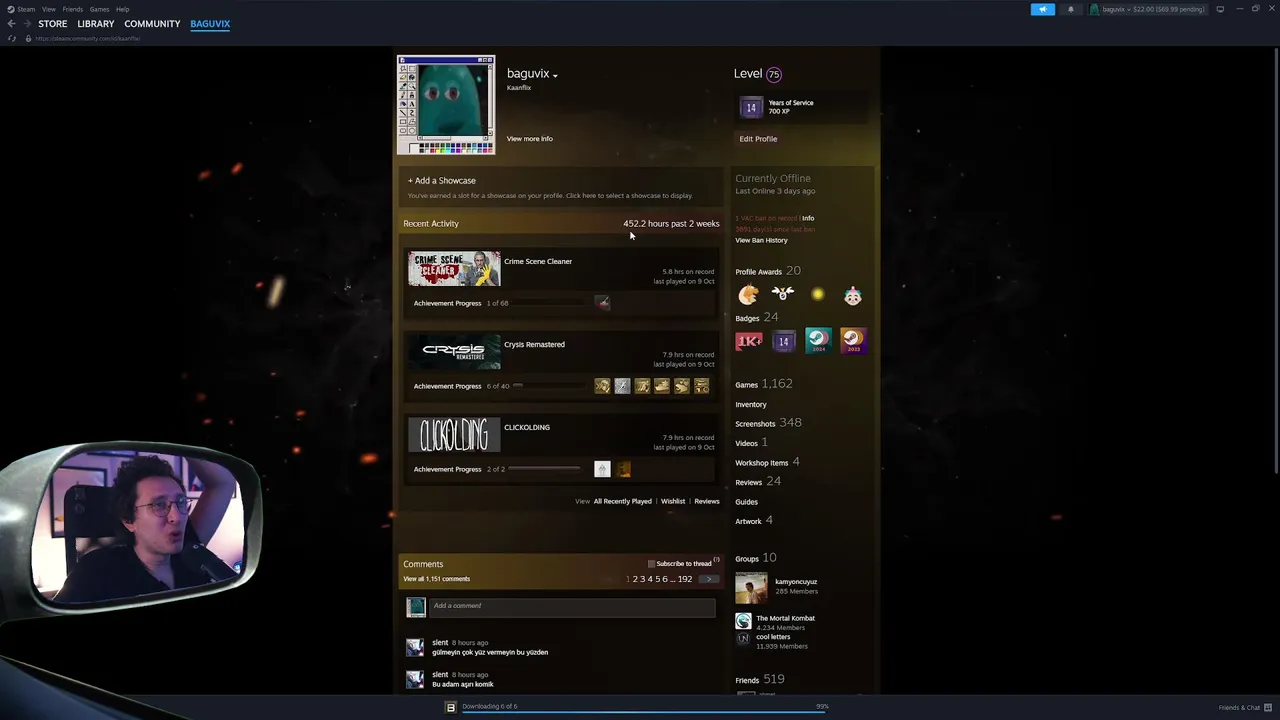This screenshot has height=720, width=1280.
Task: Select the BAGUVIX tab
Action: 210,24
